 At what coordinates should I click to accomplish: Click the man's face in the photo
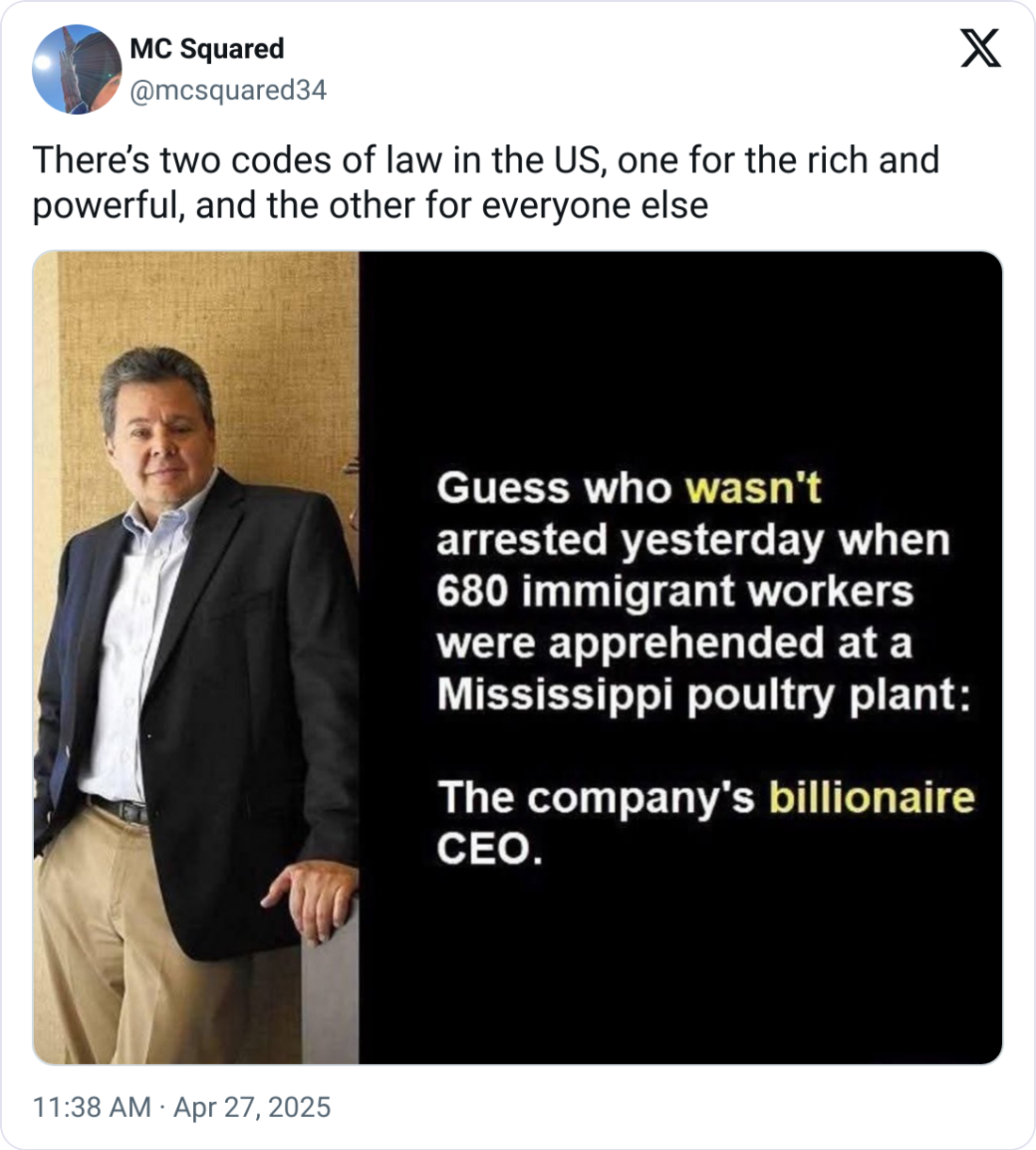pyautogui.click(x=158, y=435)
